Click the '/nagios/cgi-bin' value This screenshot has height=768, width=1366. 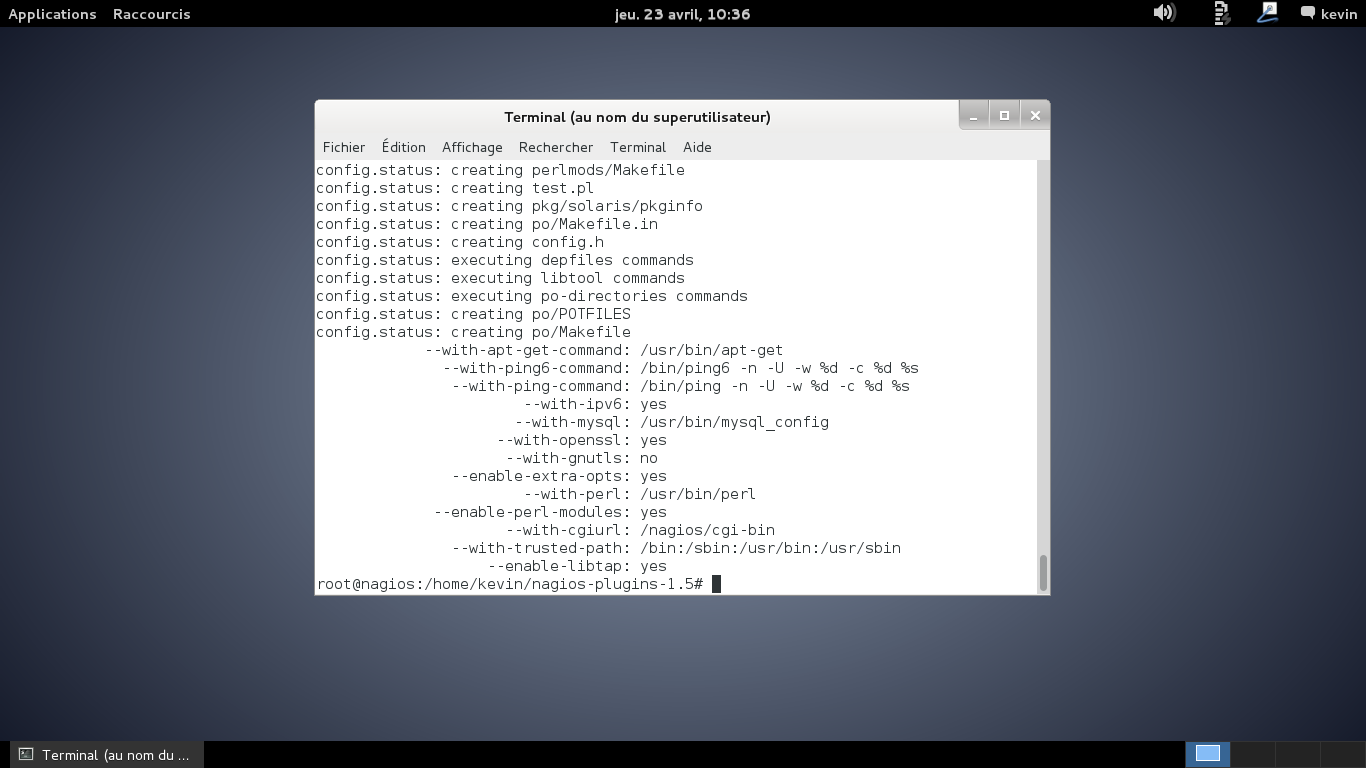pos(707,530)
